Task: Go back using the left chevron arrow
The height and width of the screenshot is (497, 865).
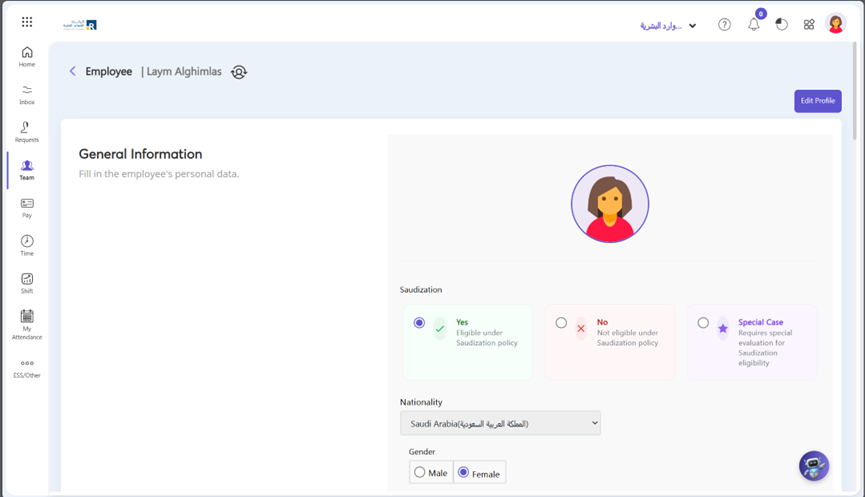Action: click(x=73, y=72)
